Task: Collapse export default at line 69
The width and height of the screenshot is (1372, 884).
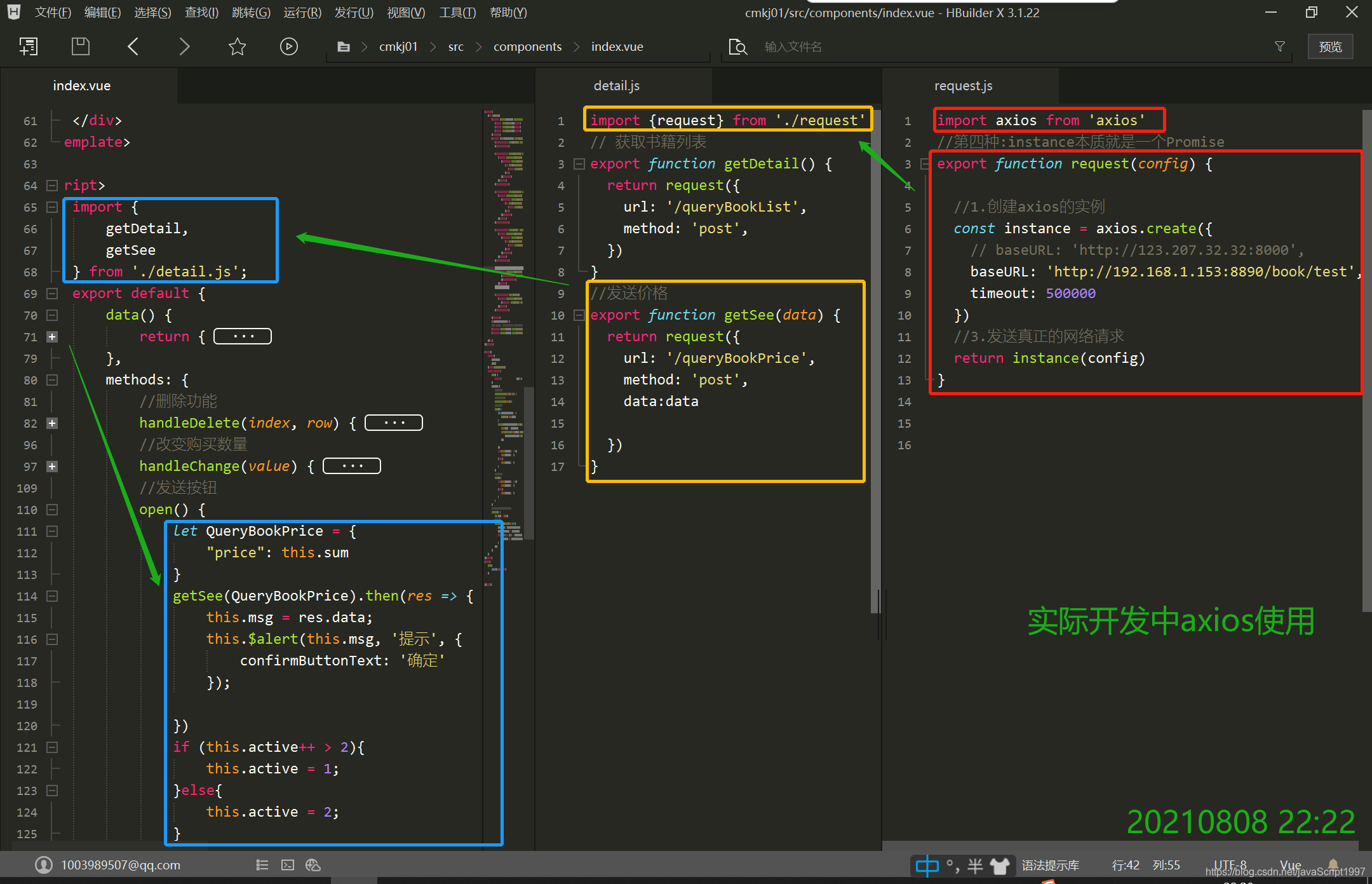Action: point(52,294)
